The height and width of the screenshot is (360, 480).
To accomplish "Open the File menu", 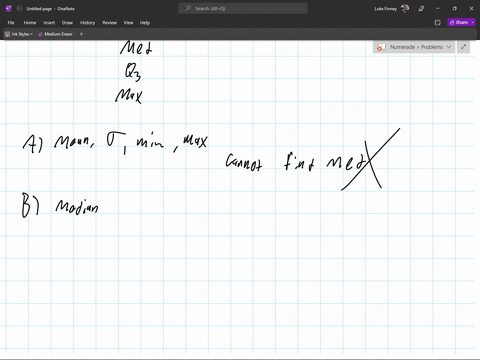I will [11, 23].
